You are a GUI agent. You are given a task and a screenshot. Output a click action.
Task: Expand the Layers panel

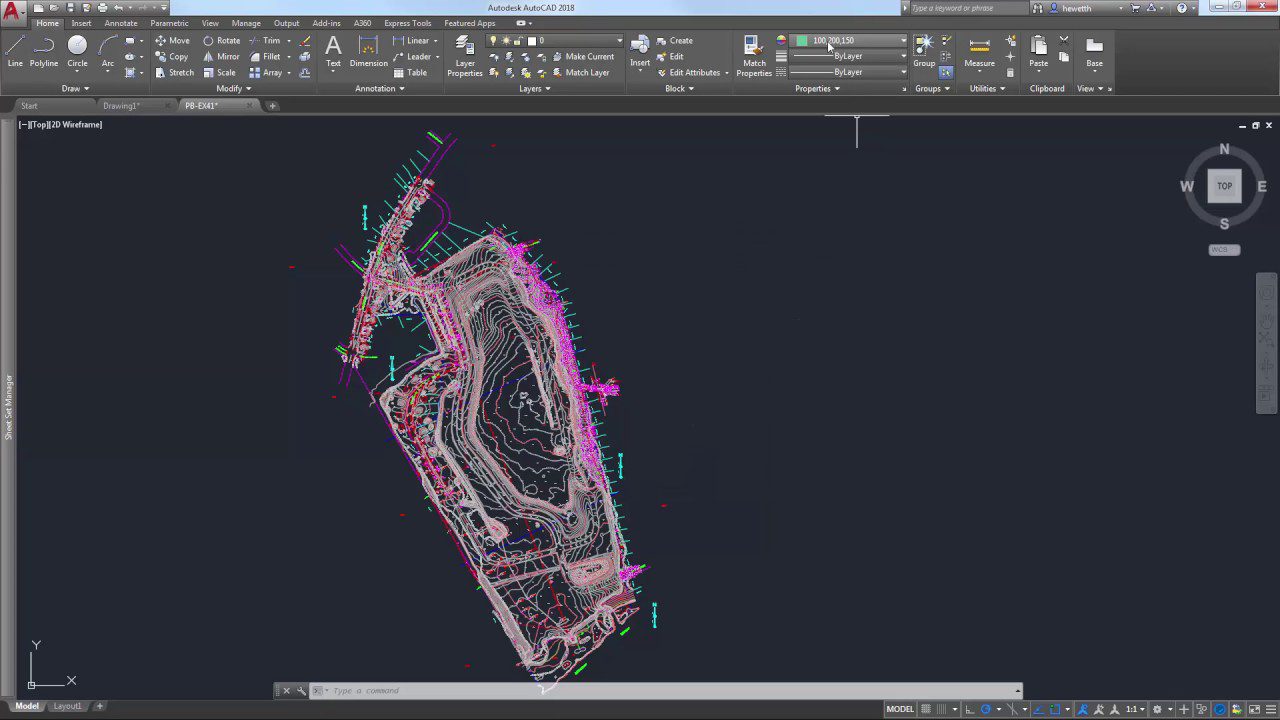(535, 88)
